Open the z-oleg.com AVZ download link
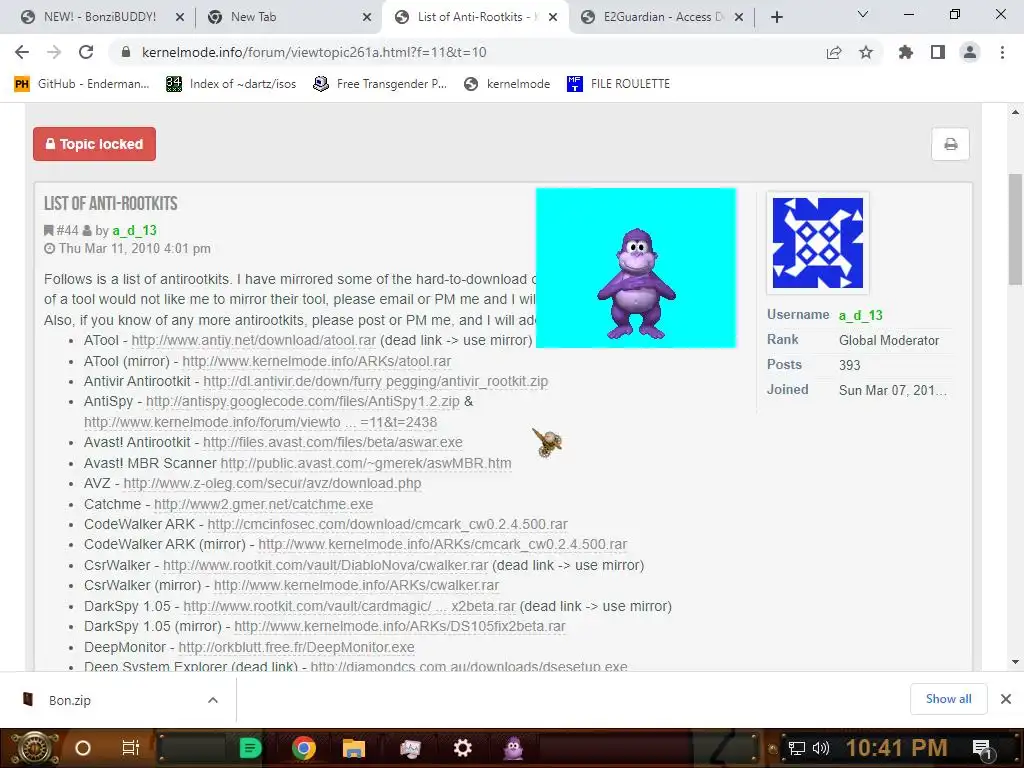Image resolution: width=1024 pixels, height=768 pixels. [272, 483]
